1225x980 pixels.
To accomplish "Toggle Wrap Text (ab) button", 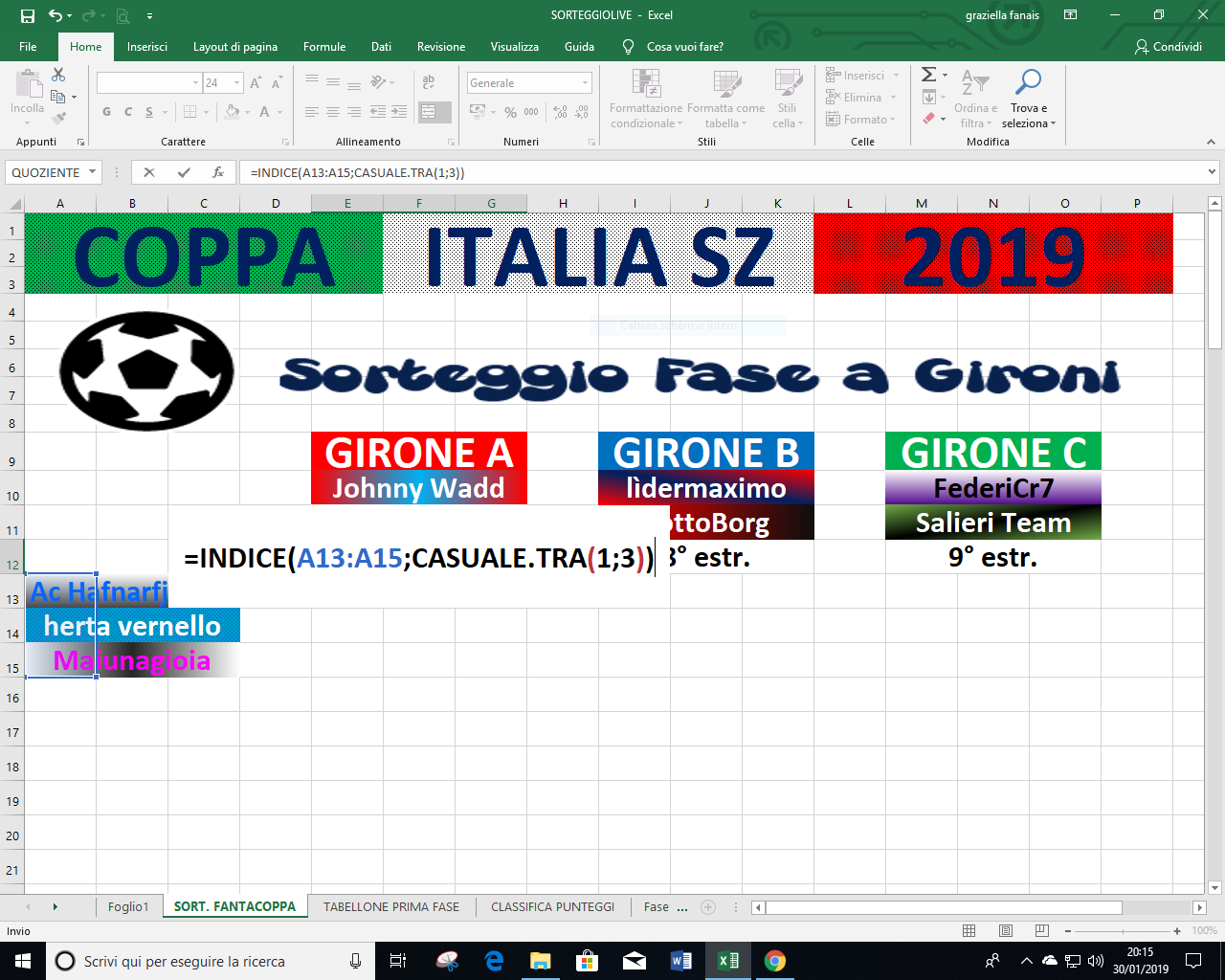I will pos(429,82).
